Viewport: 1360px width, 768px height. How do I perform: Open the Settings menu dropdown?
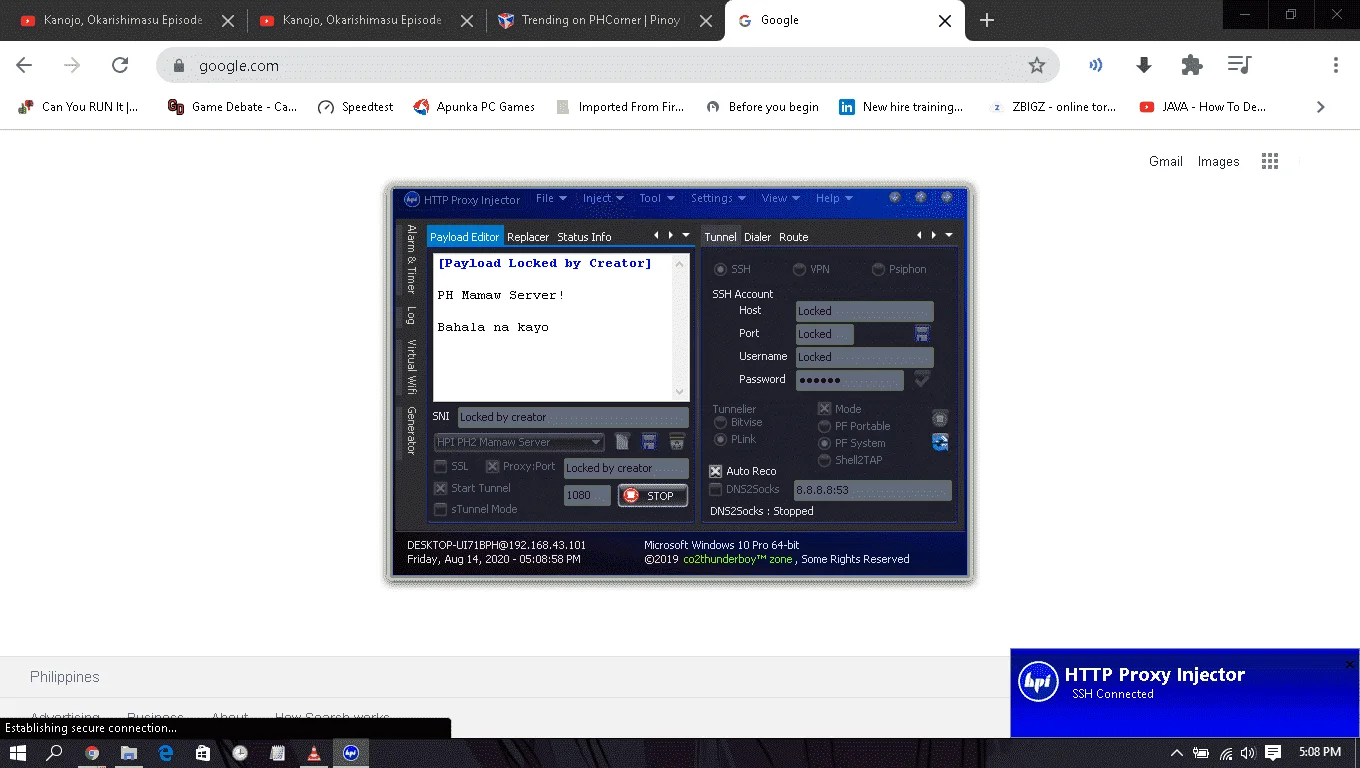click(718, 198)
